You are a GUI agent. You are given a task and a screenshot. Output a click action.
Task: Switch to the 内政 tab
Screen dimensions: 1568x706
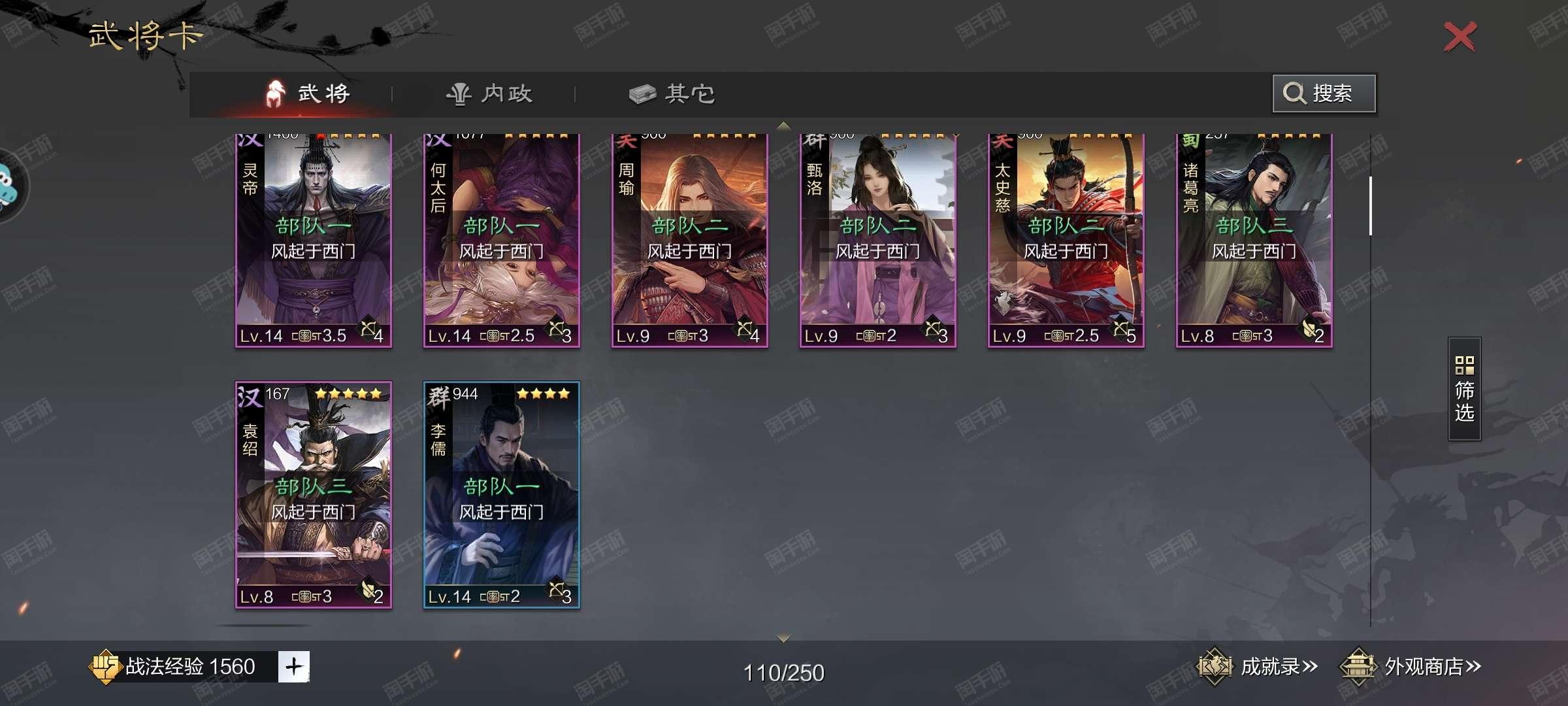point(489,94)
